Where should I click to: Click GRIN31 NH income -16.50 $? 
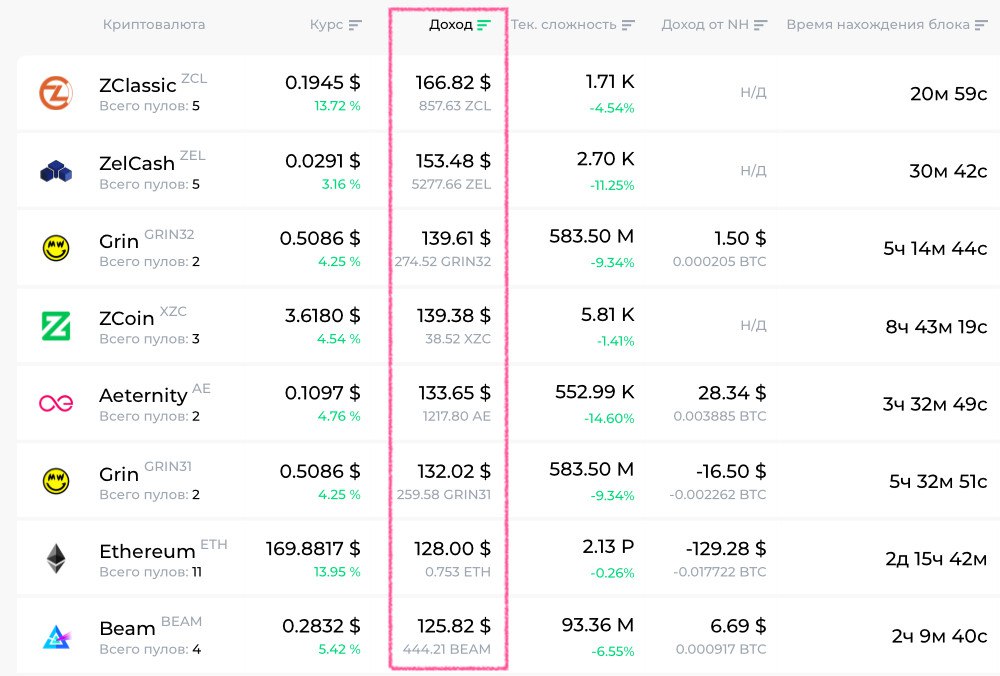tap(731, 471)
